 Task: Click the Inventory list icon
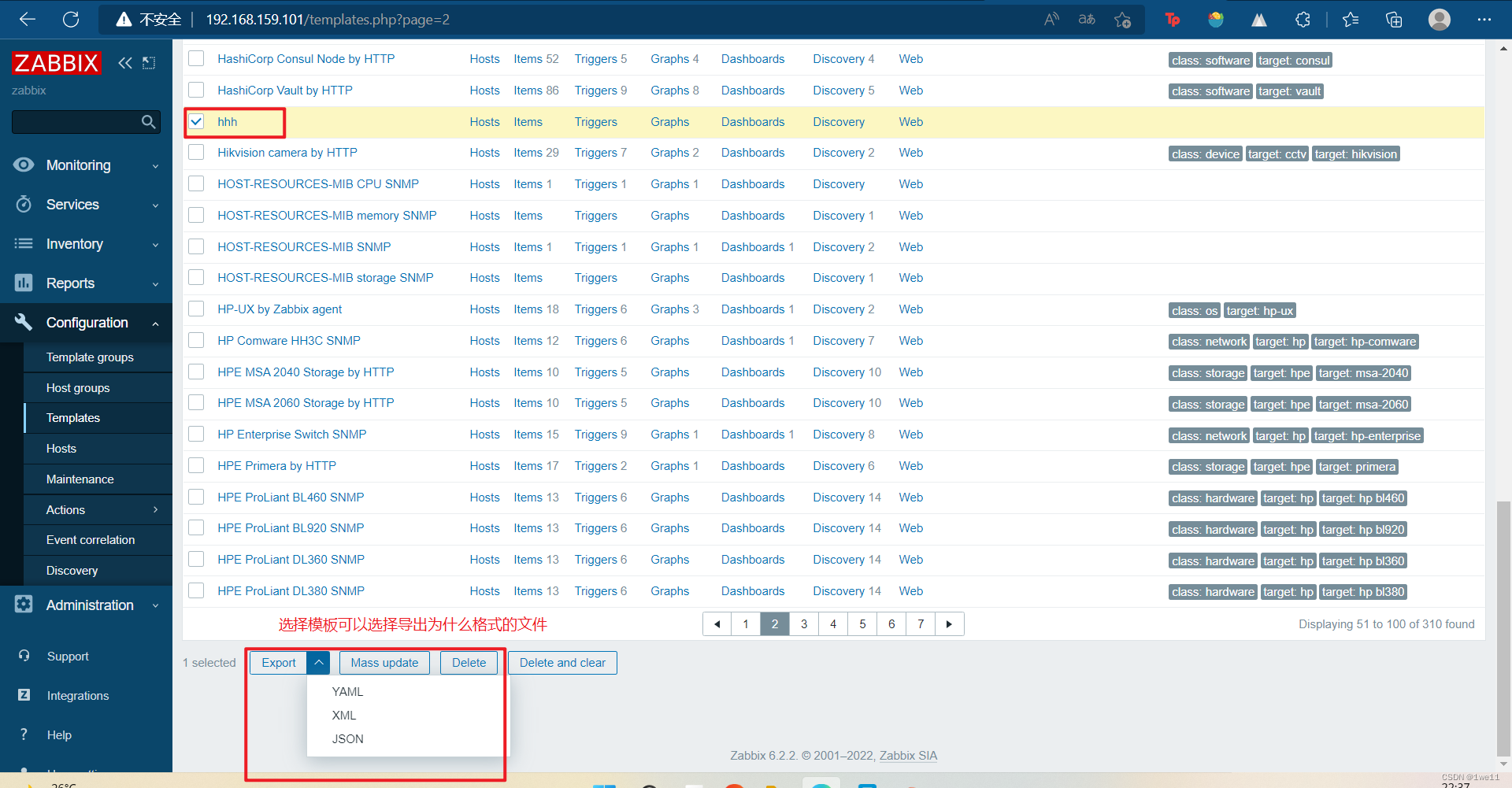24,243
